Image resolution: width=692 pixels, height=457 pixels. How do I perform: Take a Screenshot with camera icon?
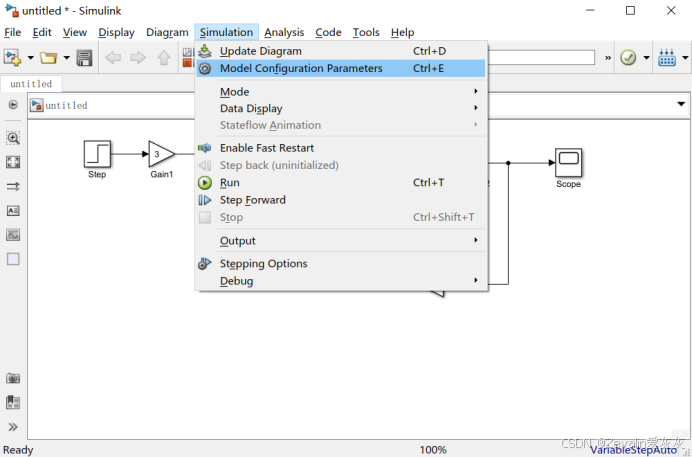[13, 378]
